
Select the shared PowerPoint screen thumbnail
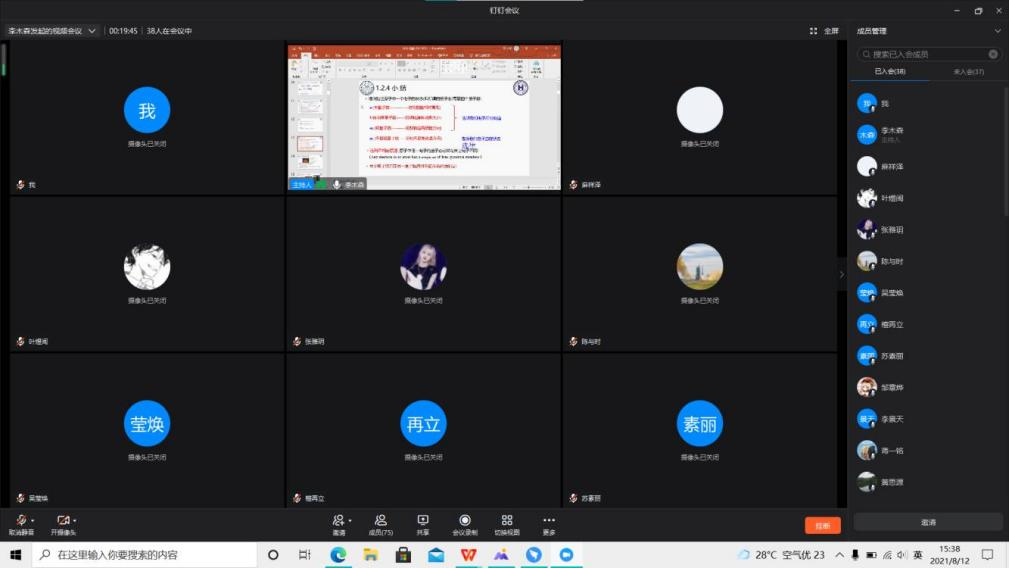(424, 117)
